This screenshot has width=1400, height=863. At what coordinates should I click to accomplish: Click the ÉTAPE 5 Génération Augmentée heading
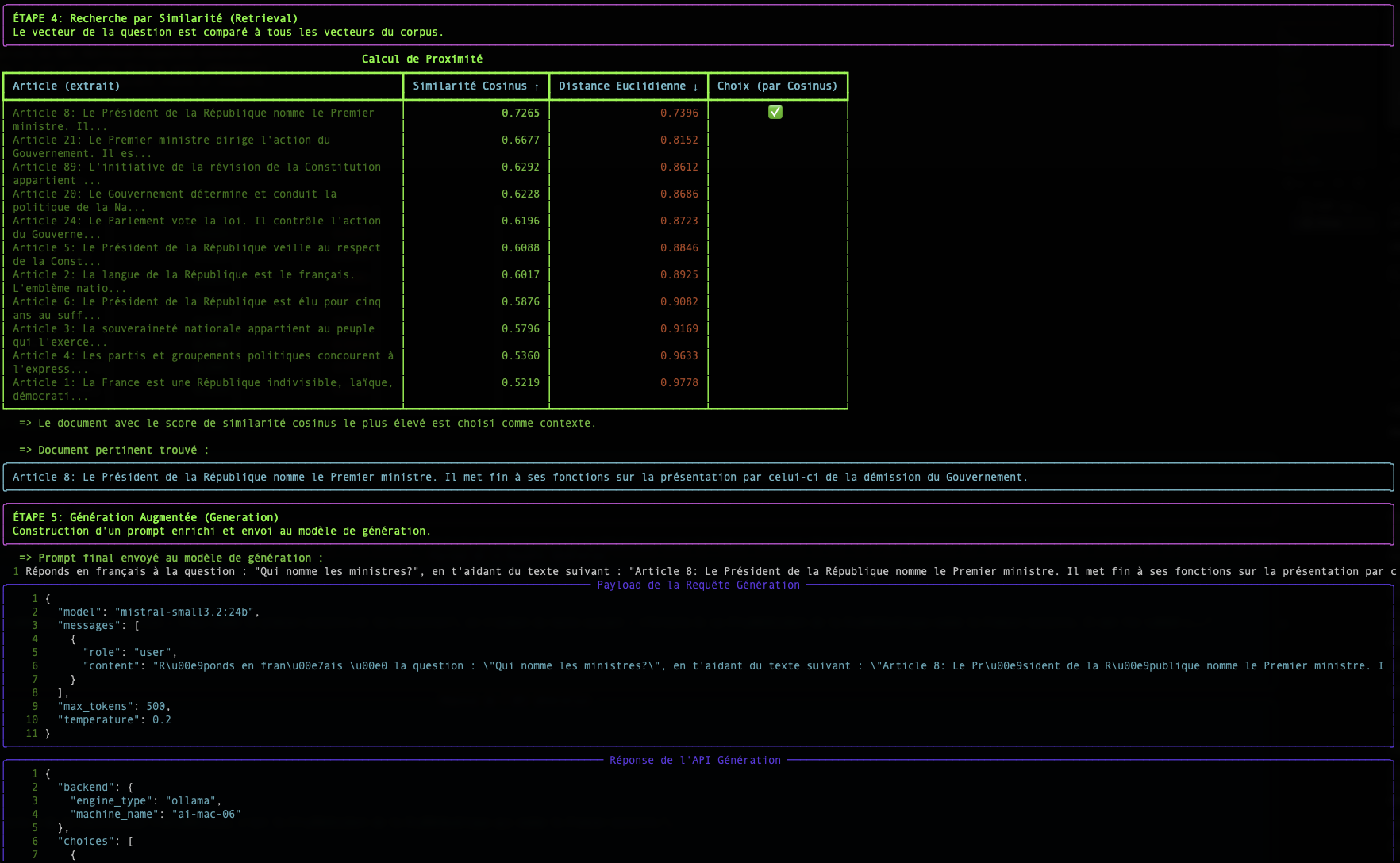[145, 517]
